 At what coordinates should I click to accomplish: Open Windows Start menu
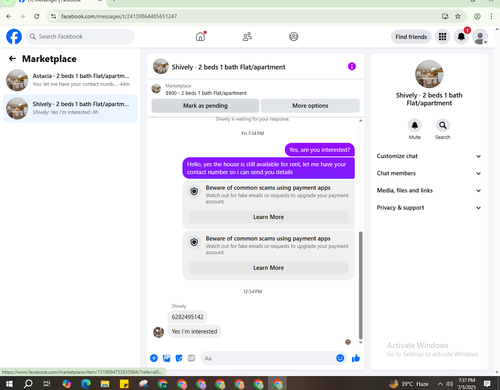coord(9,384)
